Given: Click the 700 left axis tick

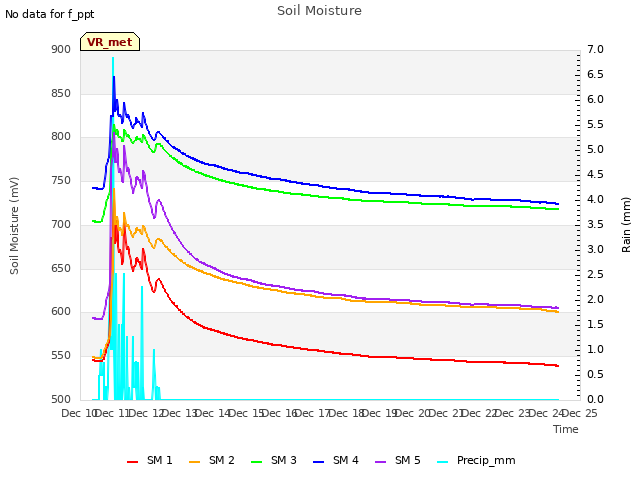Looking at the screenshot, I should point(61,224).
